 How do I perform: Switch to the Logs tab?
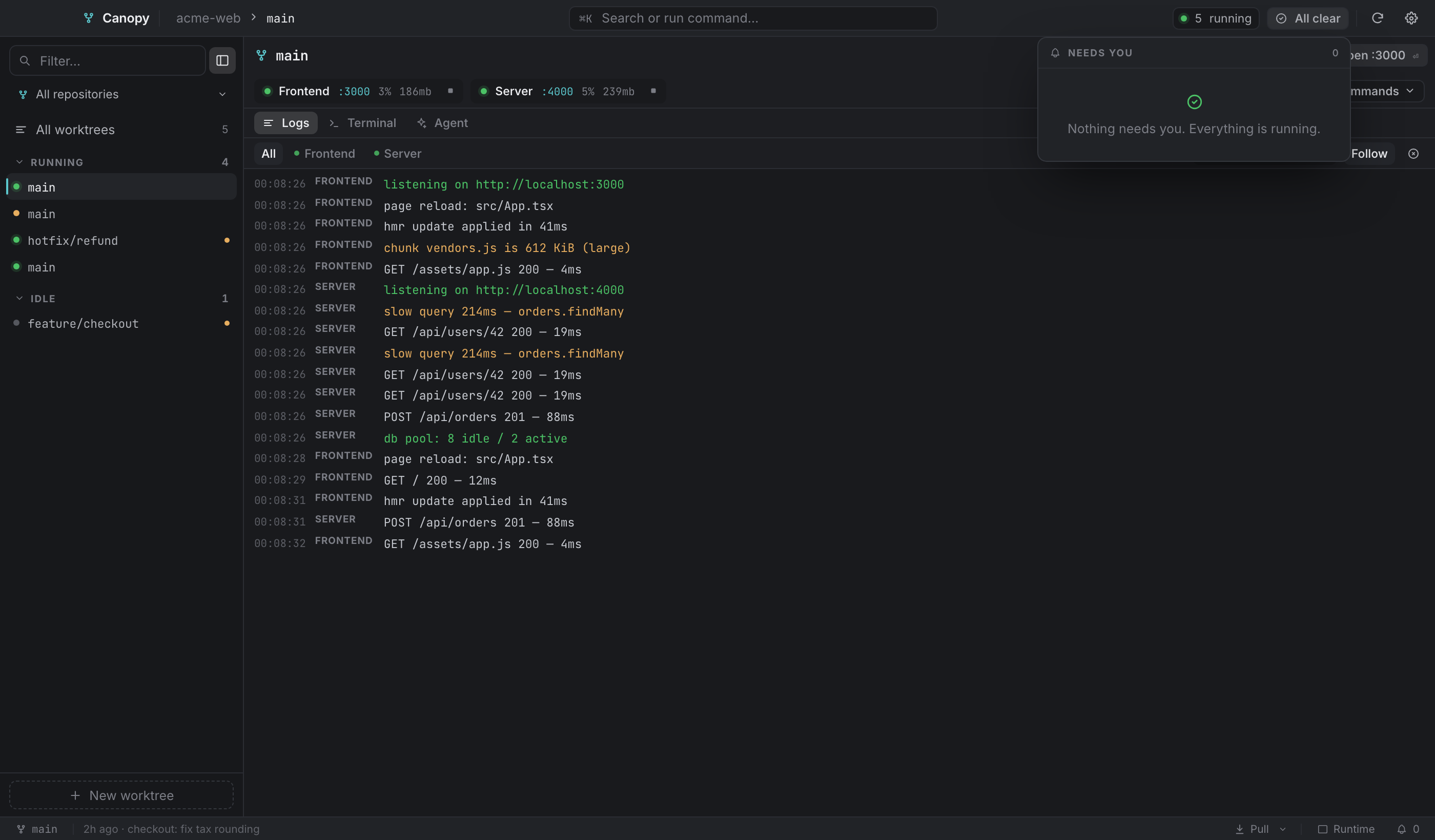point(286,123)
